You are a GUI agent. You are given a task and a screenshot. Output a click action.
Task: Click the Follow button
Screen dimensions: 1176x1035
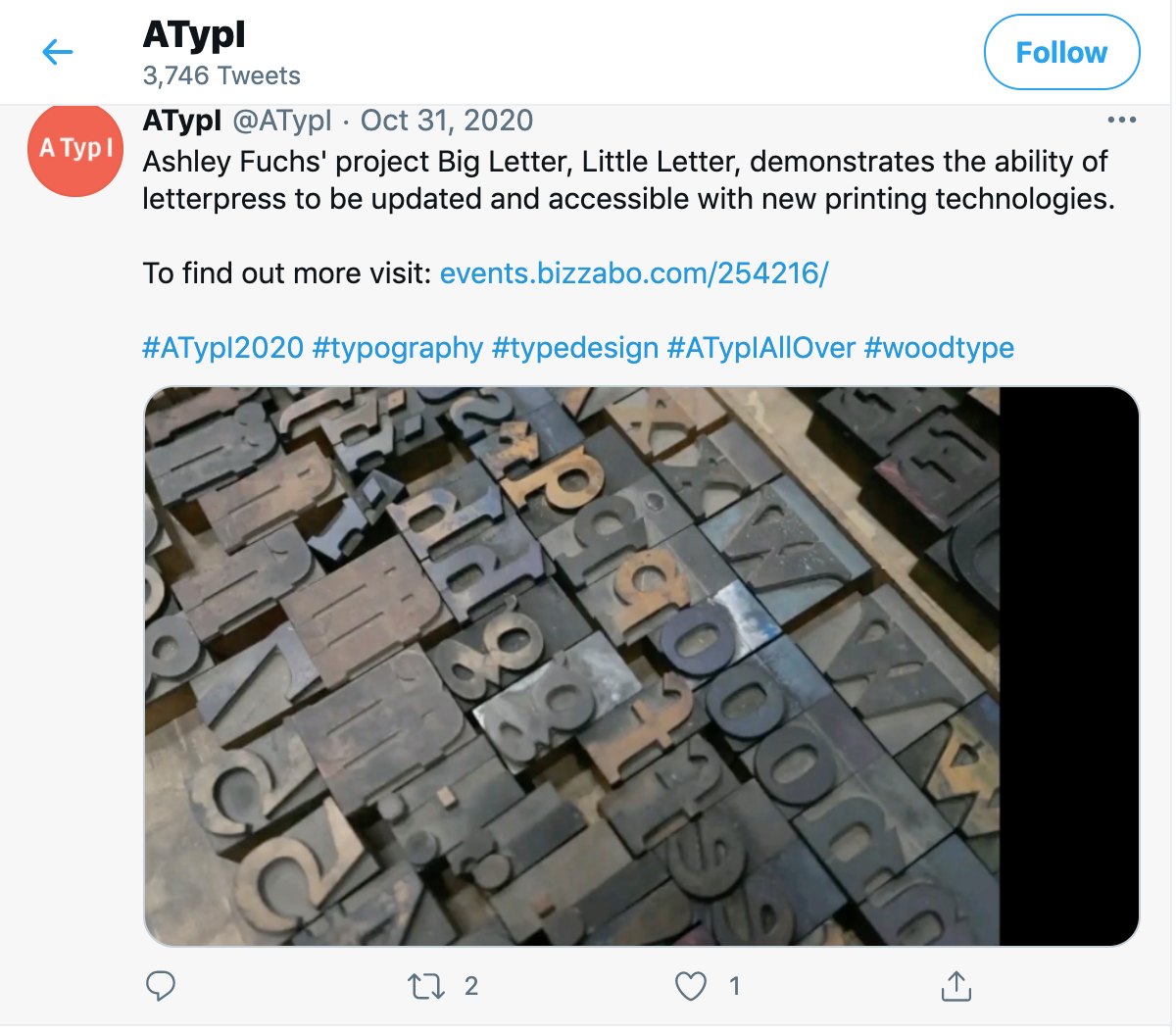[x=1061, y=52]
